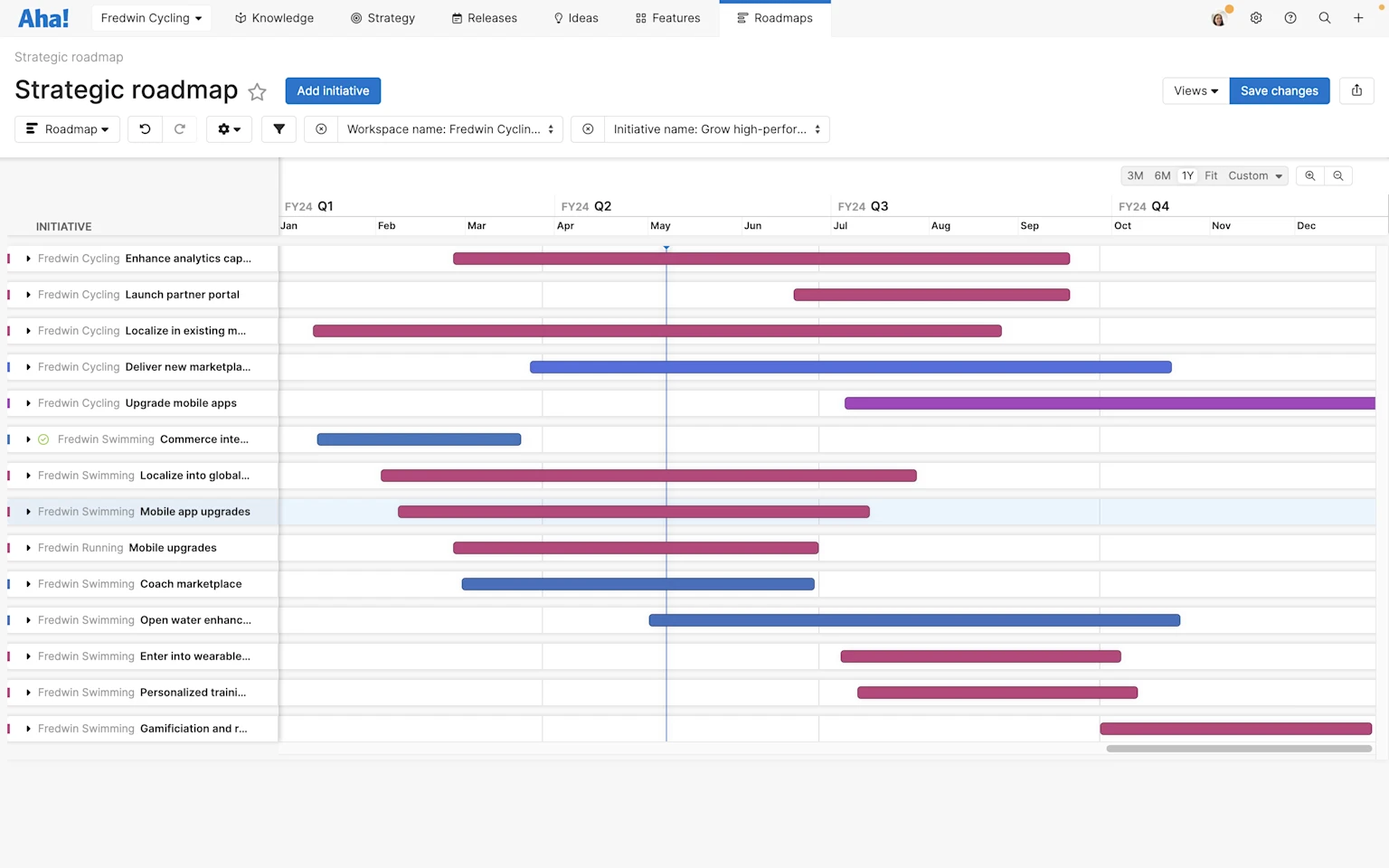Click the share/export icon
This screenshot has height=868, width=1389.
pyautogui.click(x=1356, y=90)
